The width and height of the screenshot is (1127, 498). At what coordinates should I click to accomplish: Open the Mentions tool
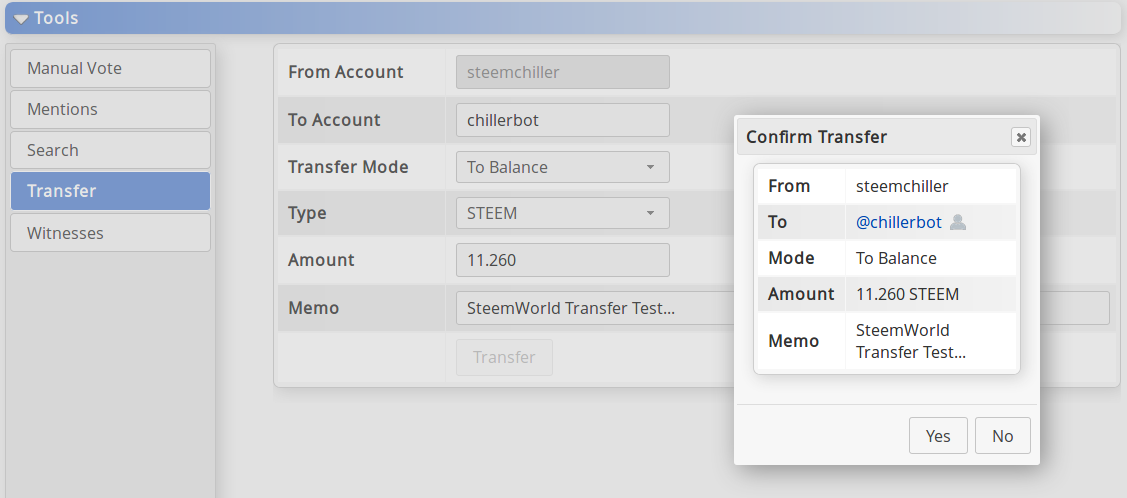tap(111, 109)
